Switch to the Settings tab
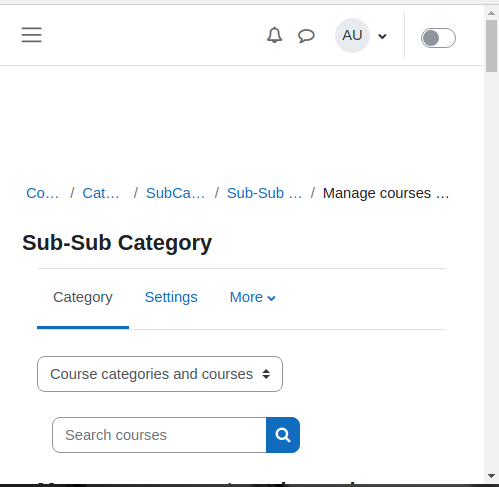 point(171,297)
